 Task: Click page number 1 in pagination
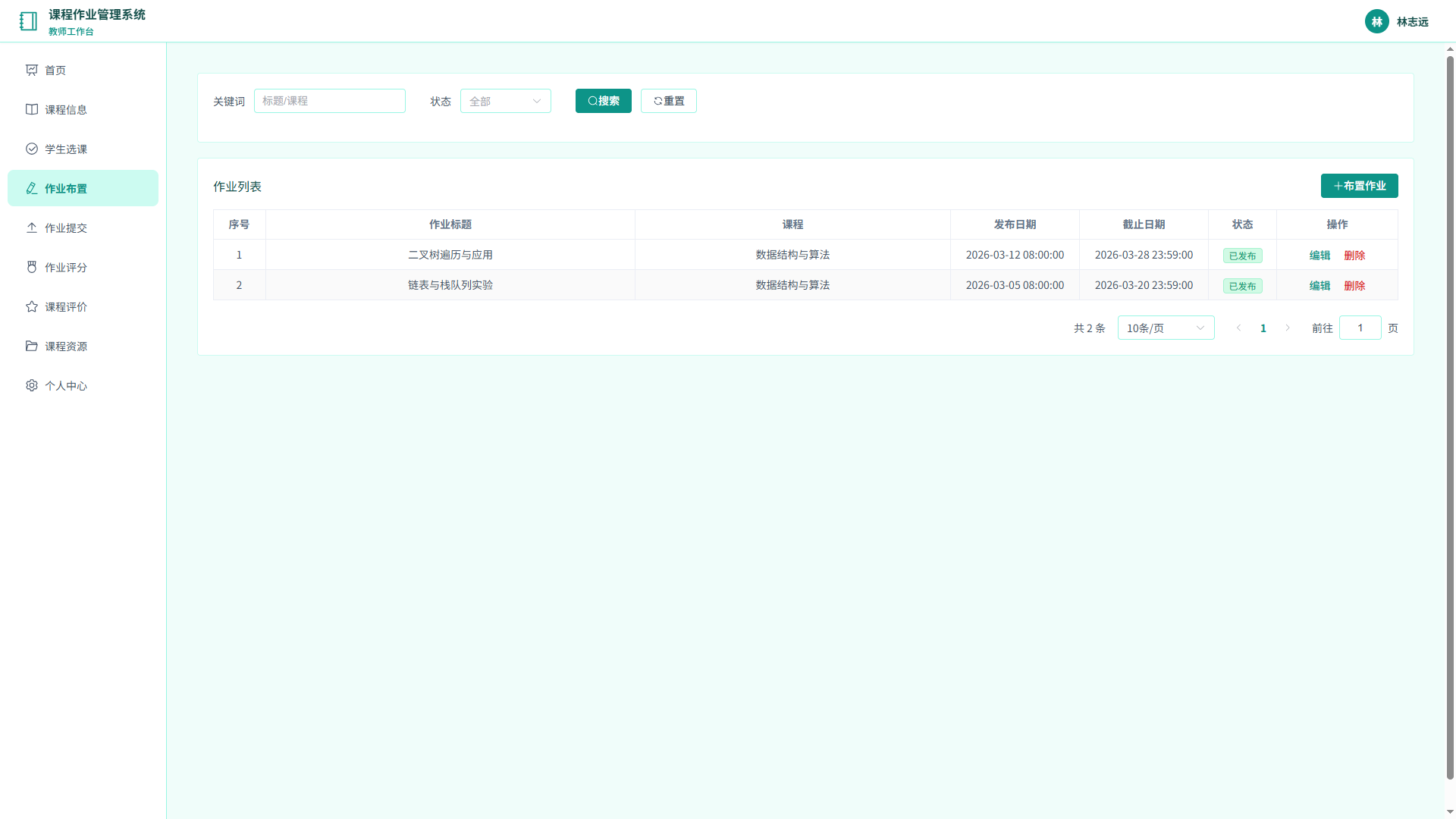tap(1263, 328)
